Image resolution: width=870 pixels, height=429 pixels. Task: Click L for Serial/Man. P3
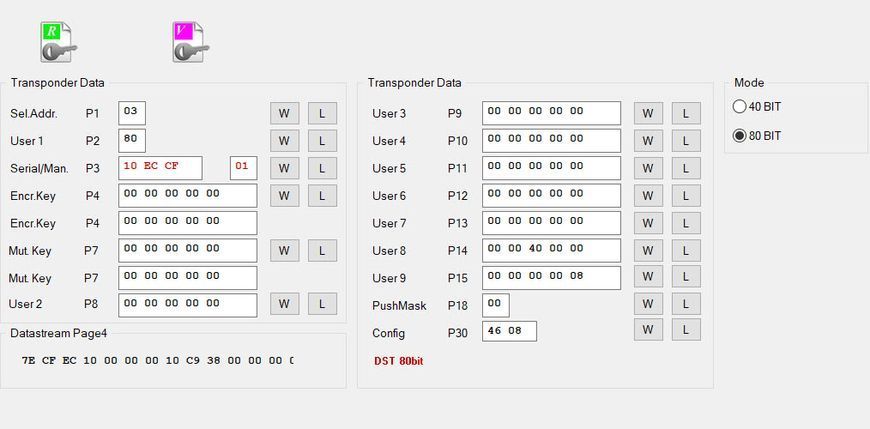point(322,168)
